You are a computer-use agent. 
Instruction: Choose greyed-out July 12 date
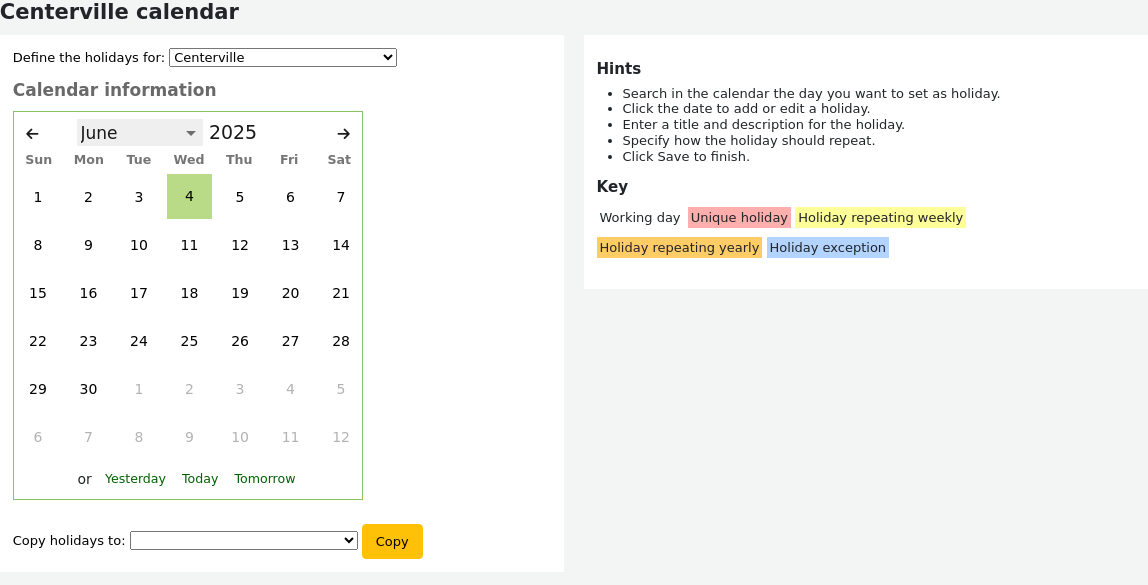click(x=340, y=437)
